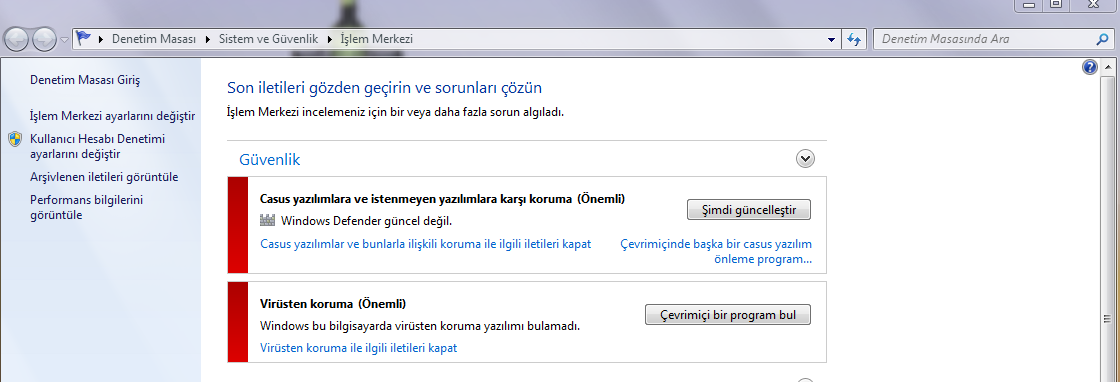This screenshot has width=1120, height=382.
Task: Click the vertical scrollbar up arrow
Action: (x=1109, y=67)
